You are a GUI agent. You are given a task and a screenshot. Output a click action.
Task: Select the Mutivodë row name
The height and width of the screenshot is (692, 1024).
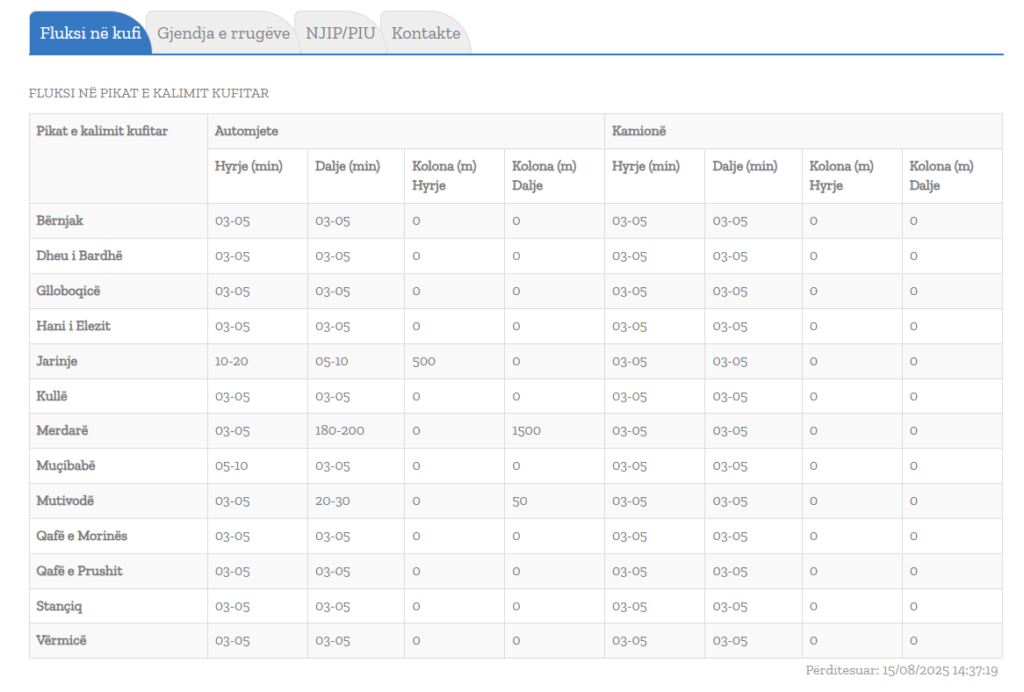click(65, 501)
